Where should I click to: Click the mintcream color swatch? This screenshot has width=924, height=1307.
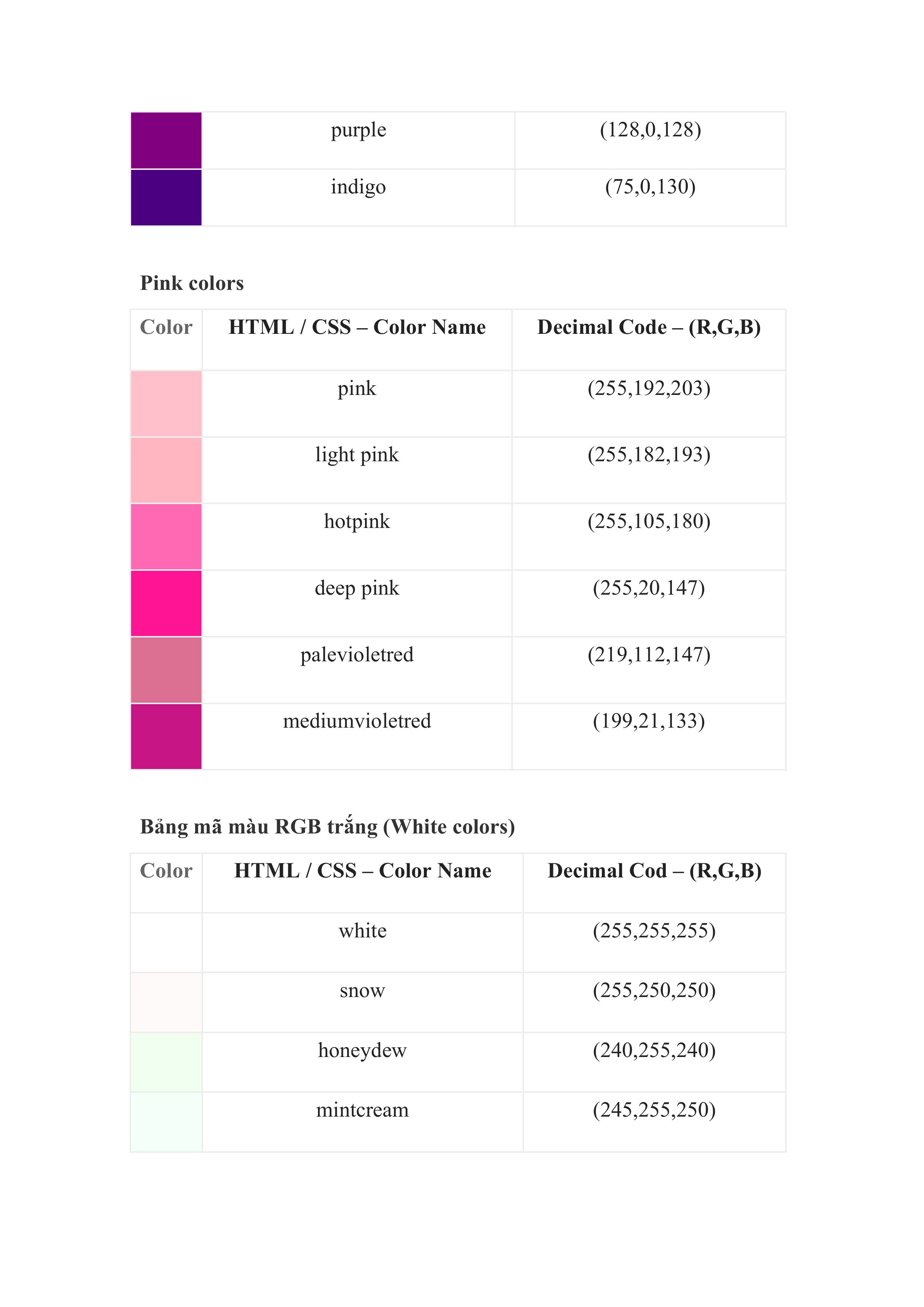click(x=166, y=1122)
